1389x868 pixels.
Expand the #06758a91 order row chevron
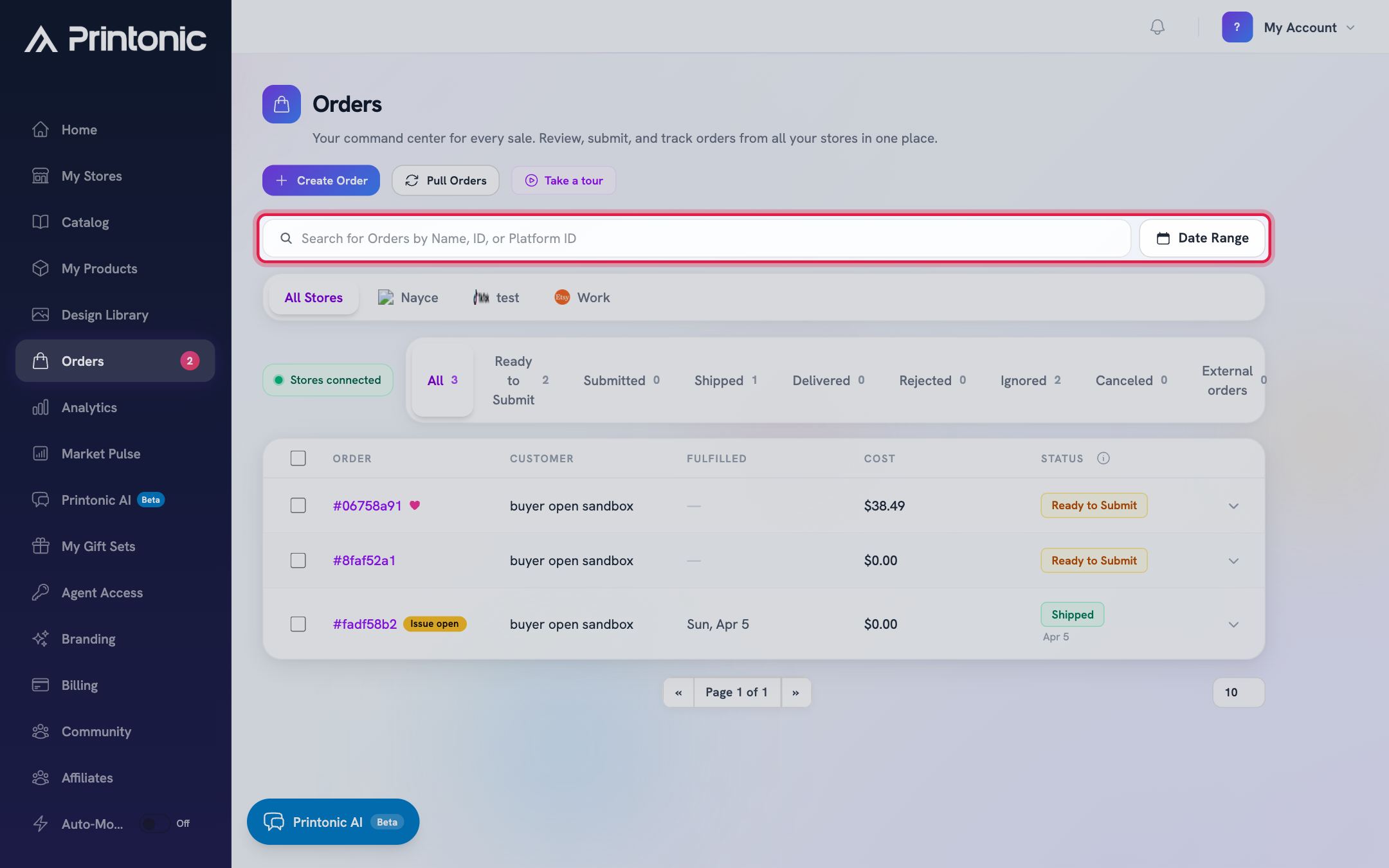(1233, 506)
